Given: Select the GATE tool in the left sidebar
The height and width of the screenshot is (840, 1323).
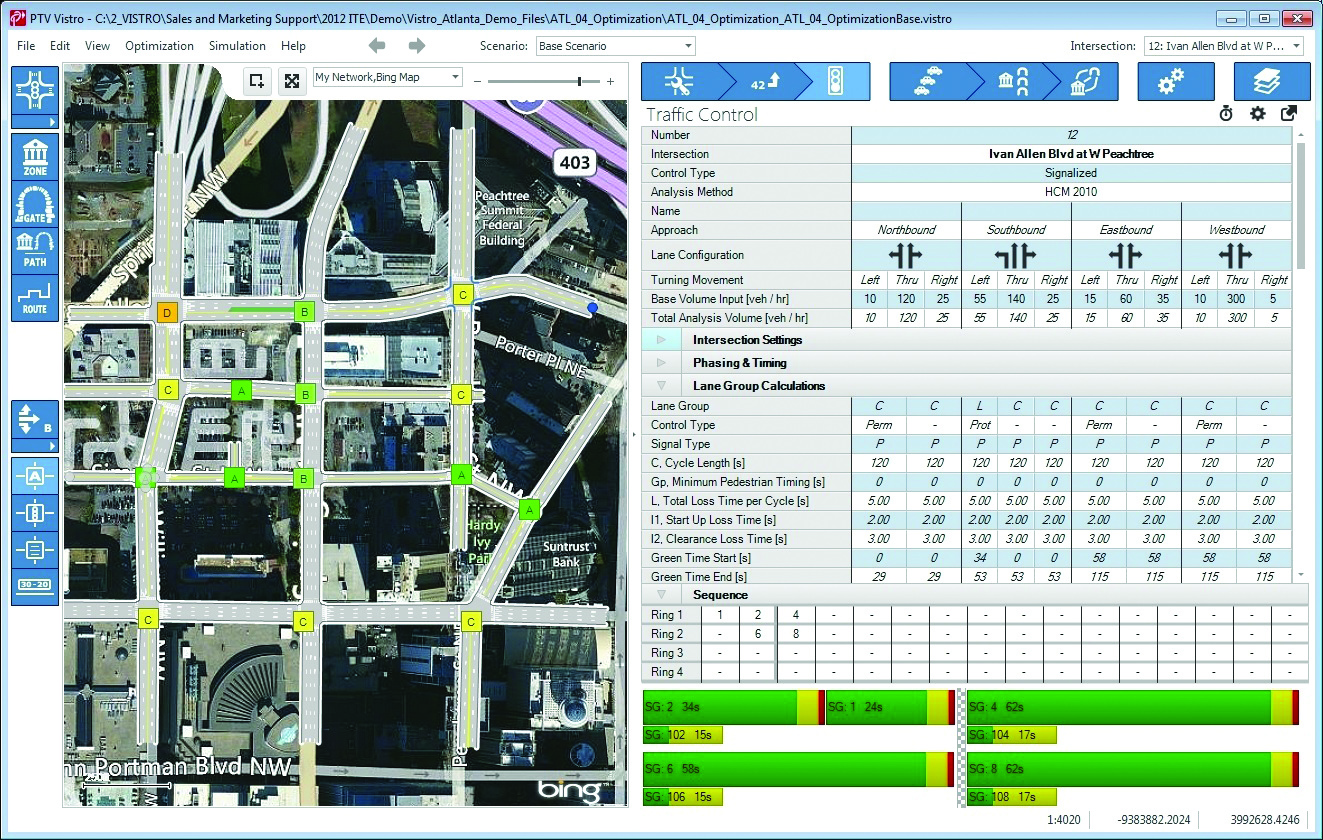Looking at the screenshot, I should coord(34,203).
